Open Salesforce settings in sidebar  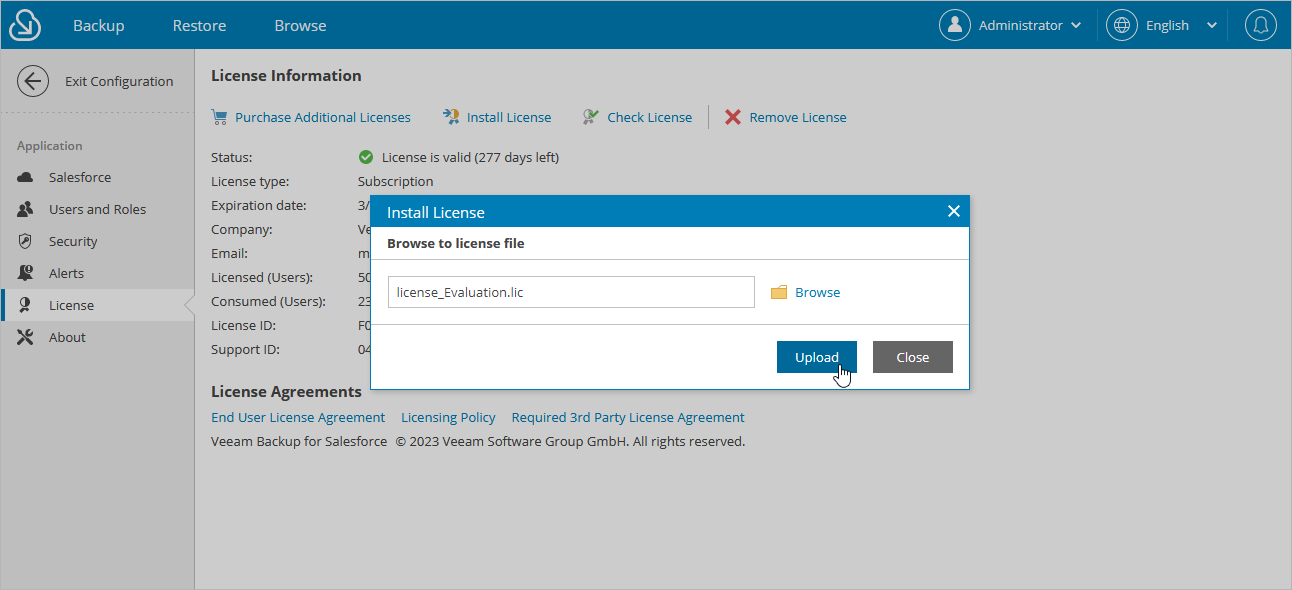(x=80, y=177)
